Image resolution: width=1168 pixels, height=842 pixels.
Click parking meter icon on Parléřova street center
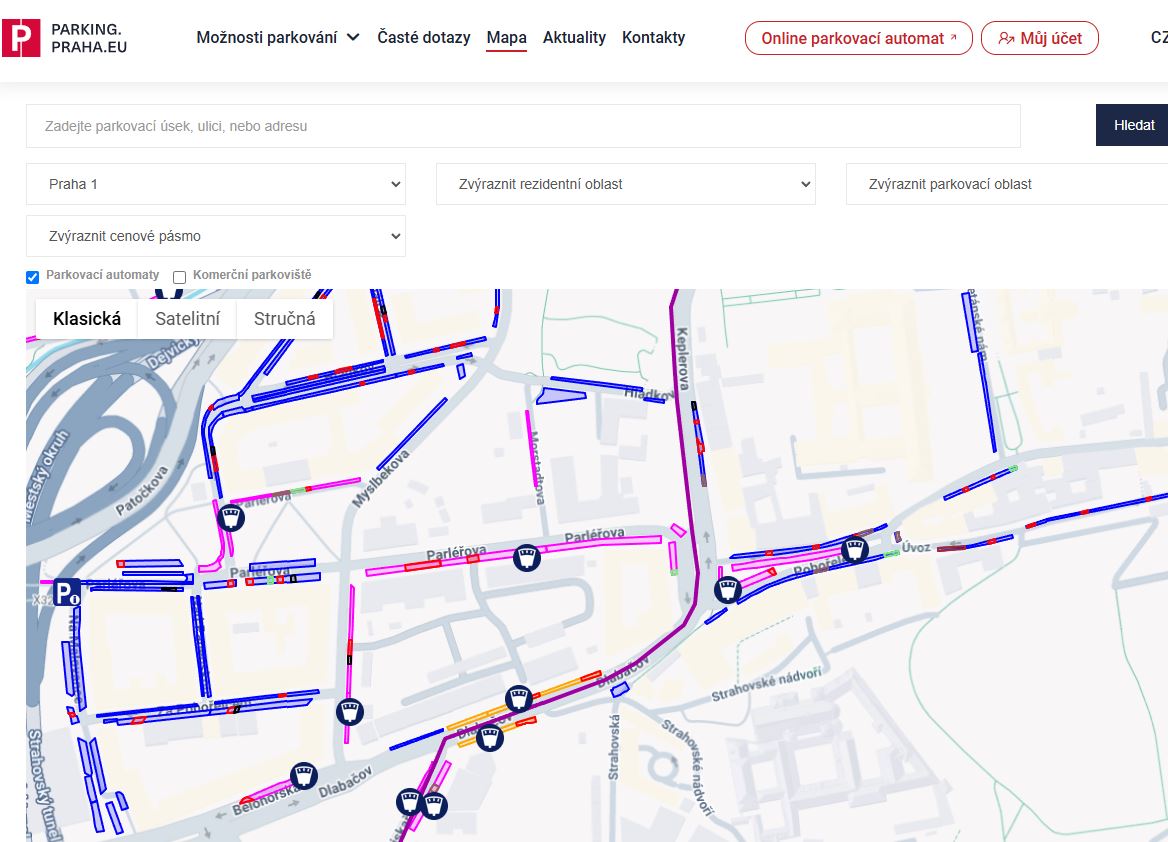pyautogui.click(x=527, y=558)
